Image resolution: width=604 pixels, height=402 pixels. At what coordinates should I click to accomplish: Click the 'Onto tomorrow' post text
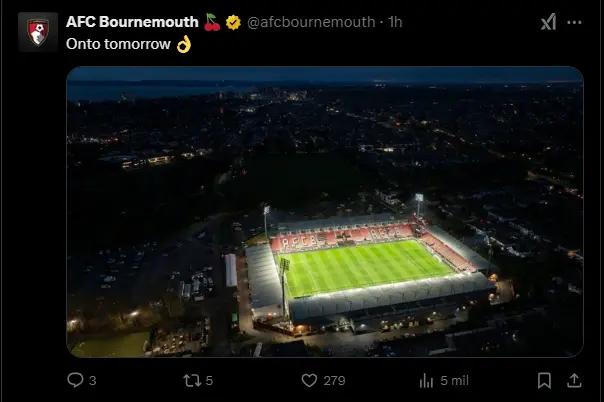[119, 44]
